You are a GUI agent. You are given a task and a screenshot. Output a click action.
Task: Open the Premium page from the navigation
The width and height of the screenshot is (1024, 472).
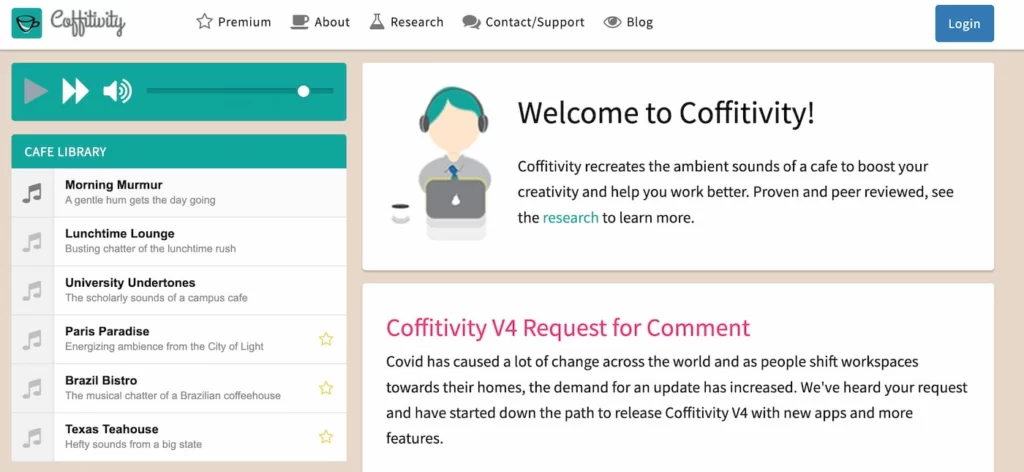[234, 22]
